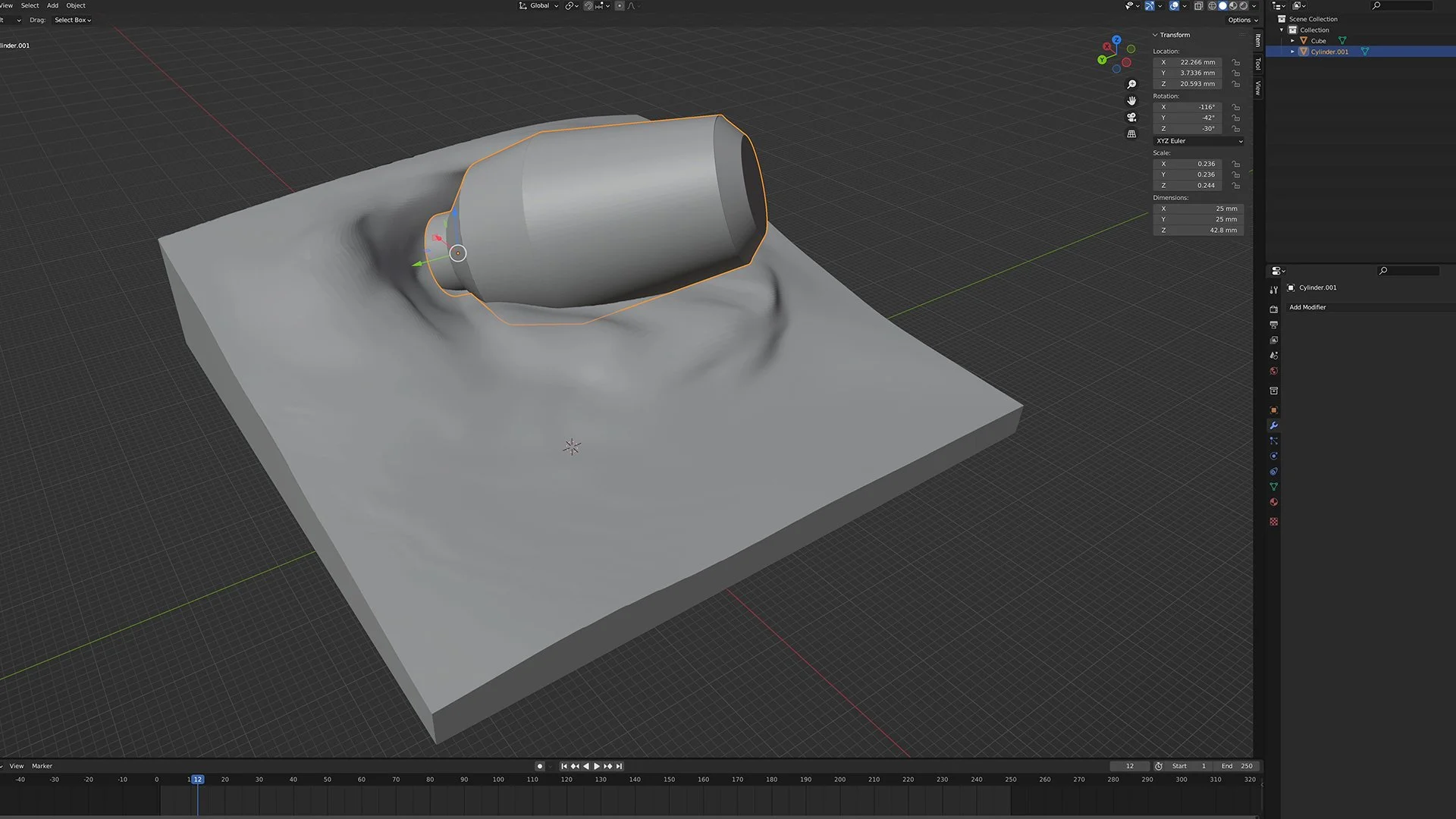Toggle lock on Rotation Z field
1456x819 pixels.
[x=1236, y=129]
